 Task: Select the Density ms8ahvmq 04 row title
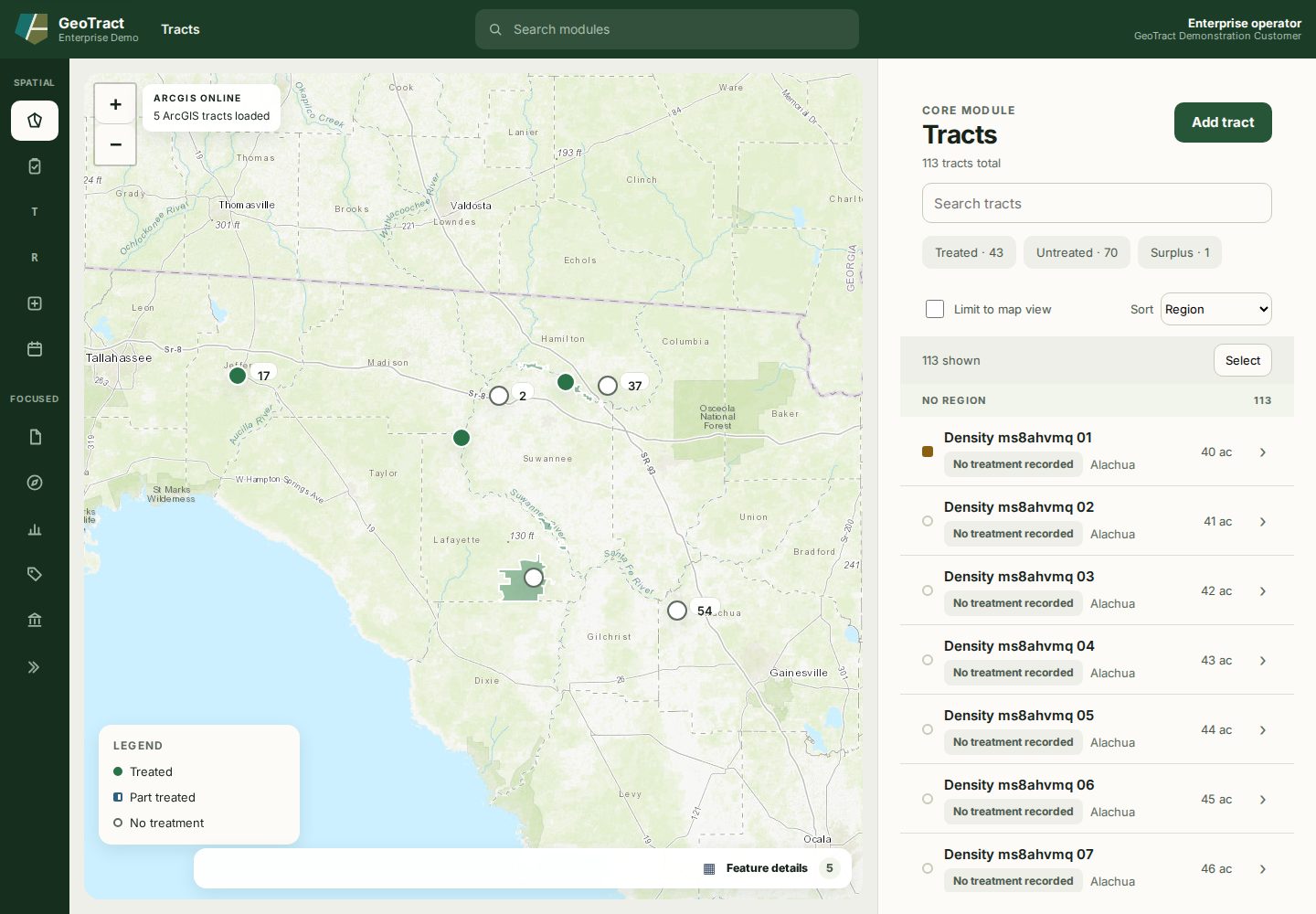pyautogui.click(x=1019, y=646)
